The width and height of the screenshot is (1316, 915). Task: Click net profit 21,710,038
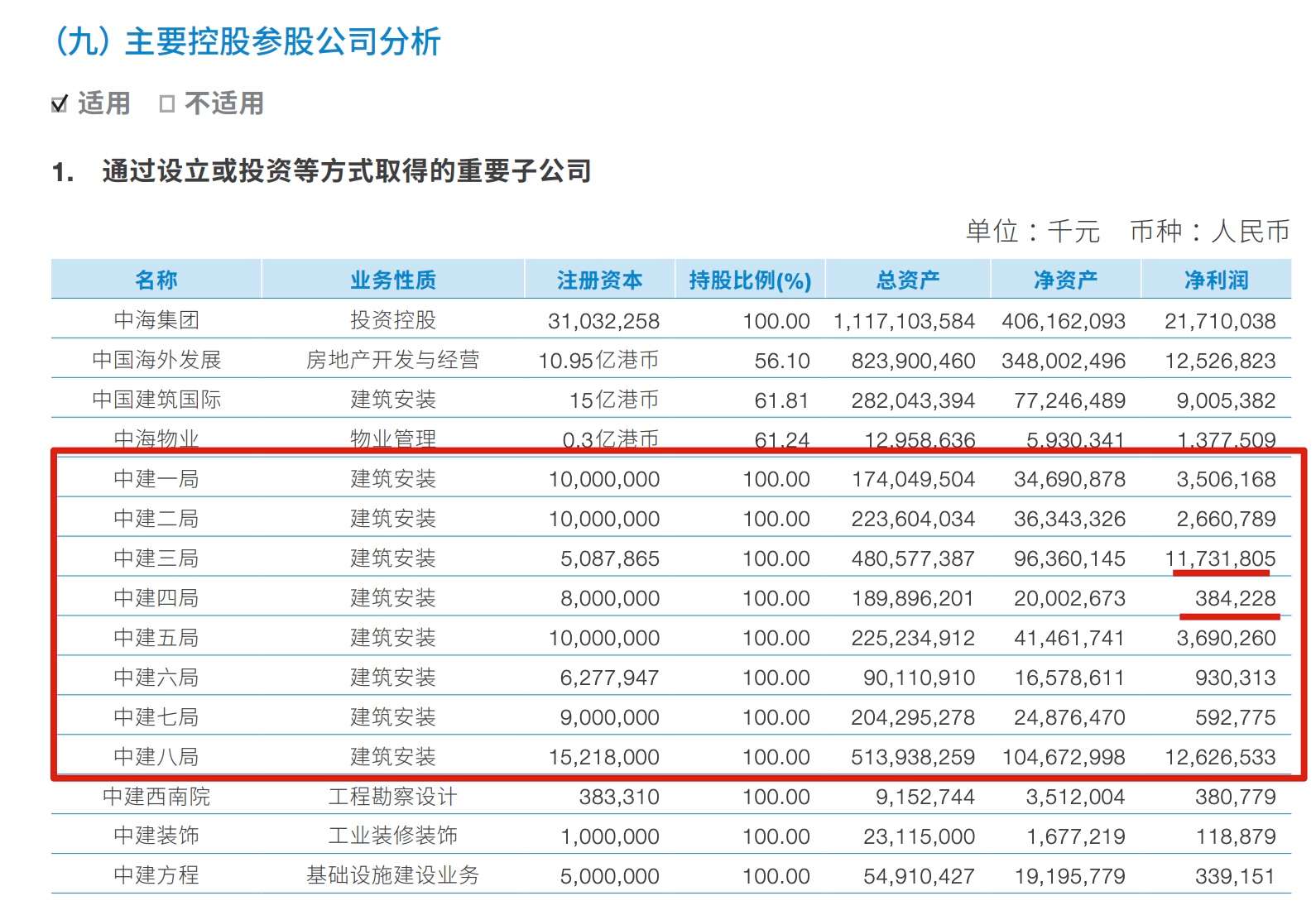point(1221,321)
